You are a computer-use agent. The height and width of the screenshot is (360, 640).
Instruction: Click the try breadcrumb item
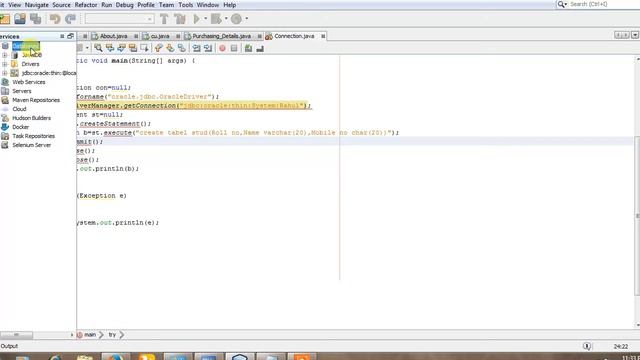pos(112,335)
